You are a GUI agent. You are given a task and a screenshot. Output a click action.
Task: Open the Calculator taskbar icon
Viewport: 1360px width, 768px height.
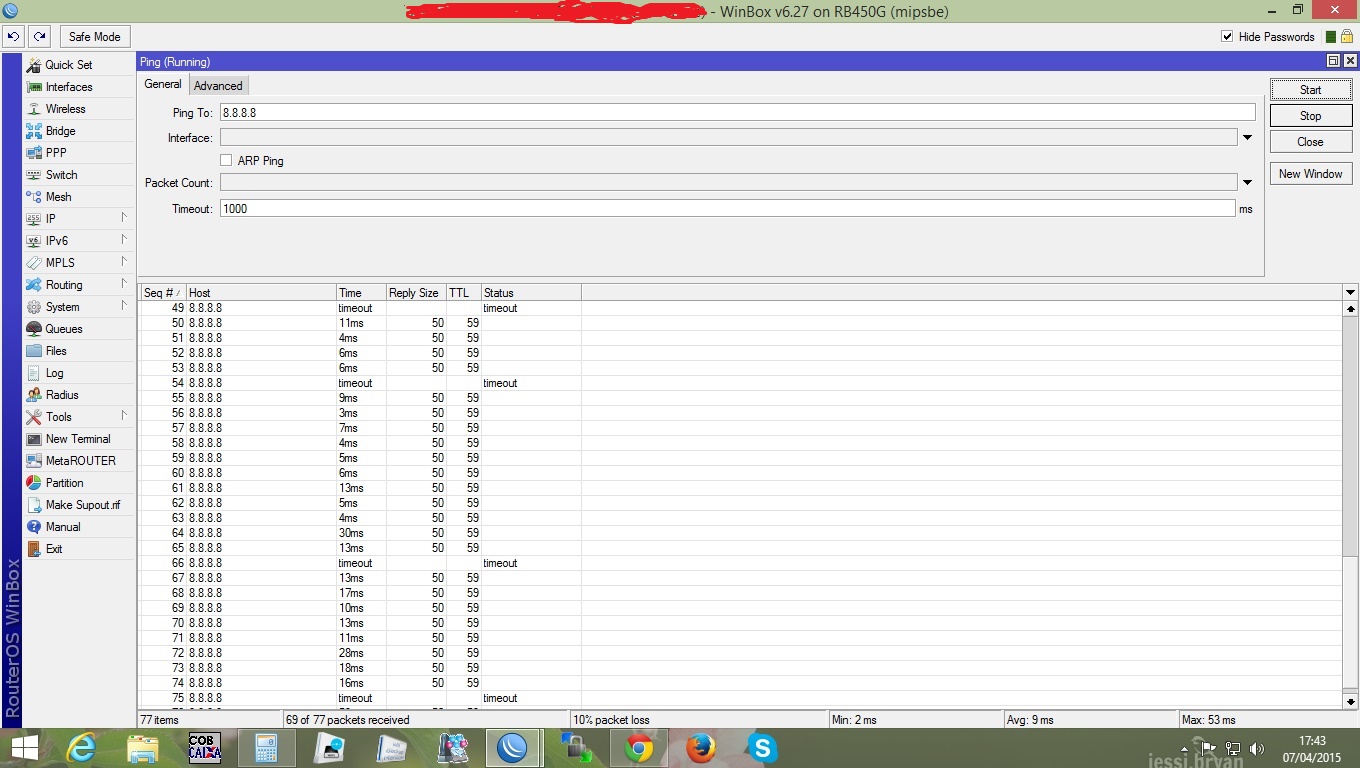pos(265,748)
